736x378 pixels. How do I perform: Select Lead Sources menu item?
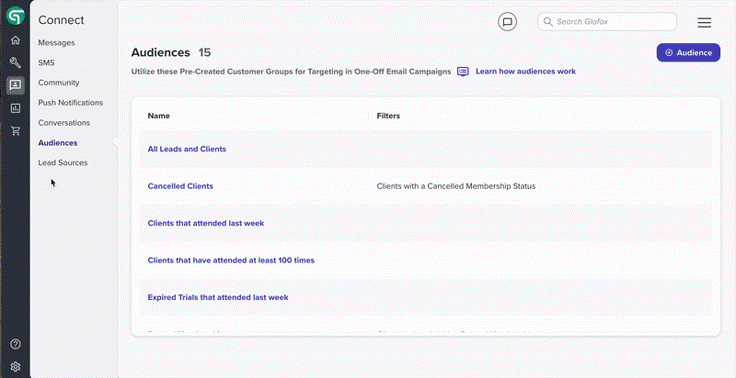click(x=63, y=162)
